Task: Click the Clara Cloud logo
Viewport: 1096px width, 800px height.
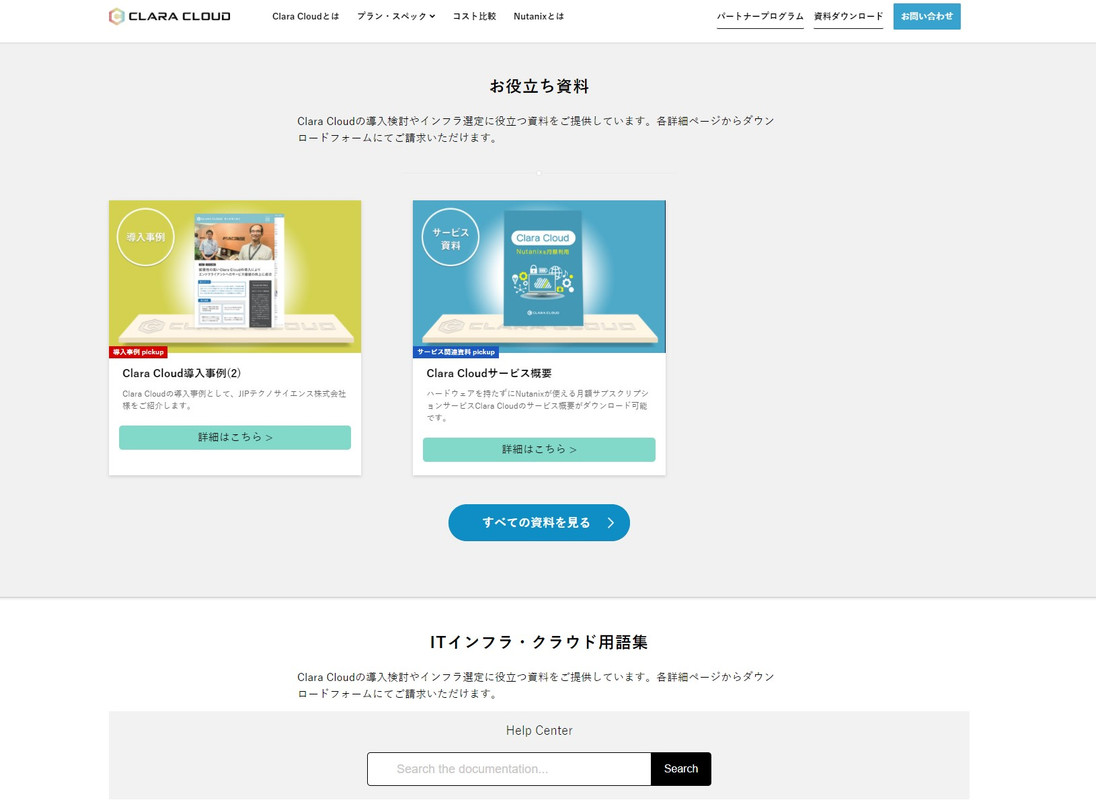Action: point(170,16)
